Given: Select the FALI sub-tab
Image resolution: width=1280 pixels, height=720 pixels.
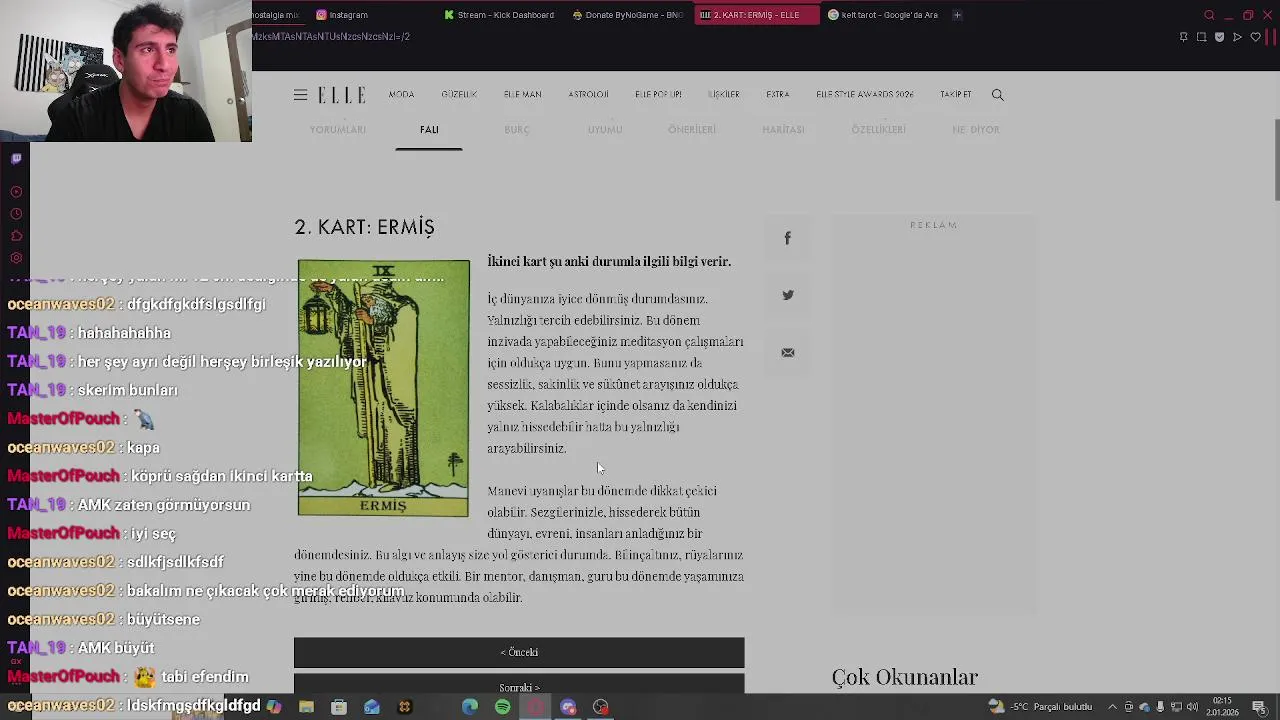Looking at the screenshot, I should [429, 130].
